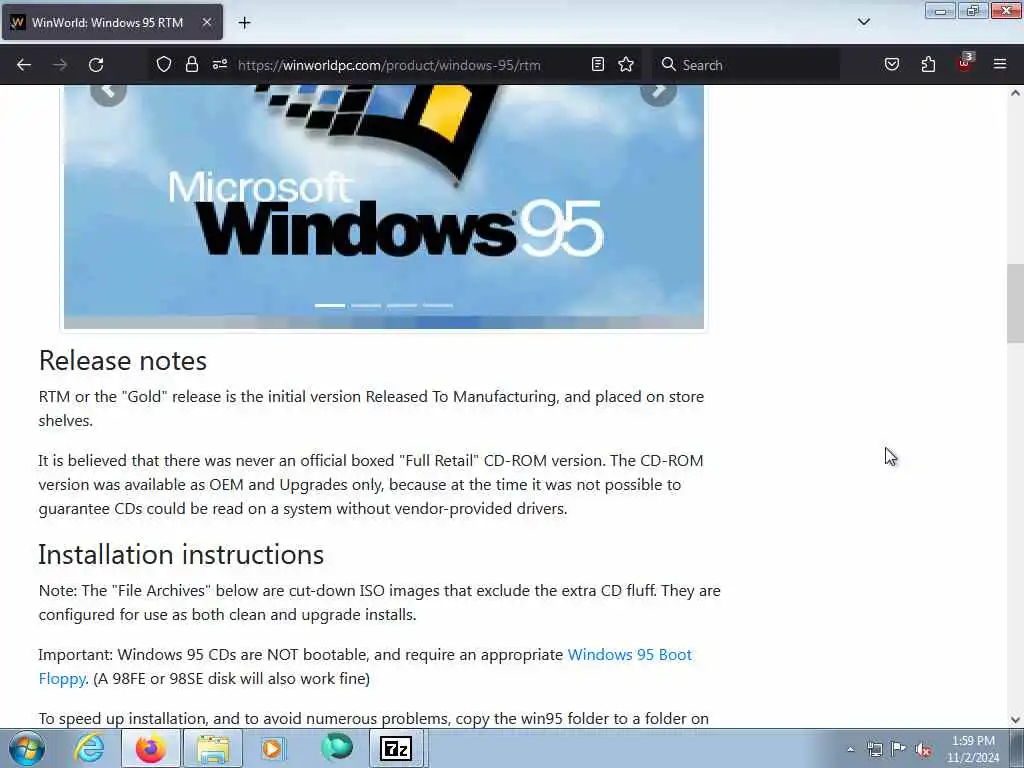1024x768 pixels.
Task: Open the clock showing 1:59 PM
Action: coord(973,749)
